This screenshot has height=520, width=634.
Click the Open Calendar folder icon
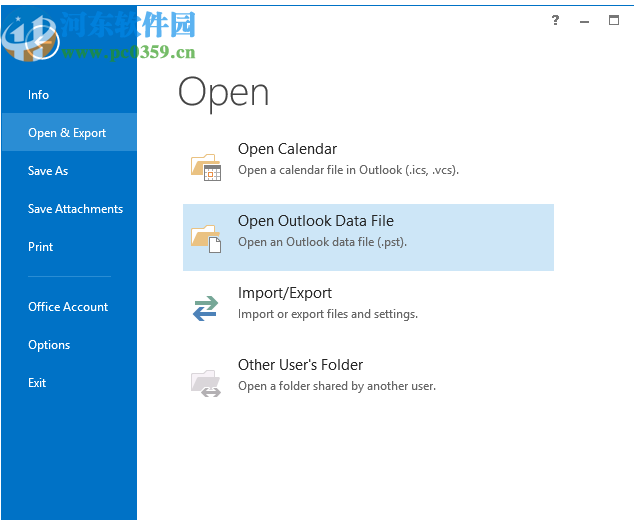206,167
